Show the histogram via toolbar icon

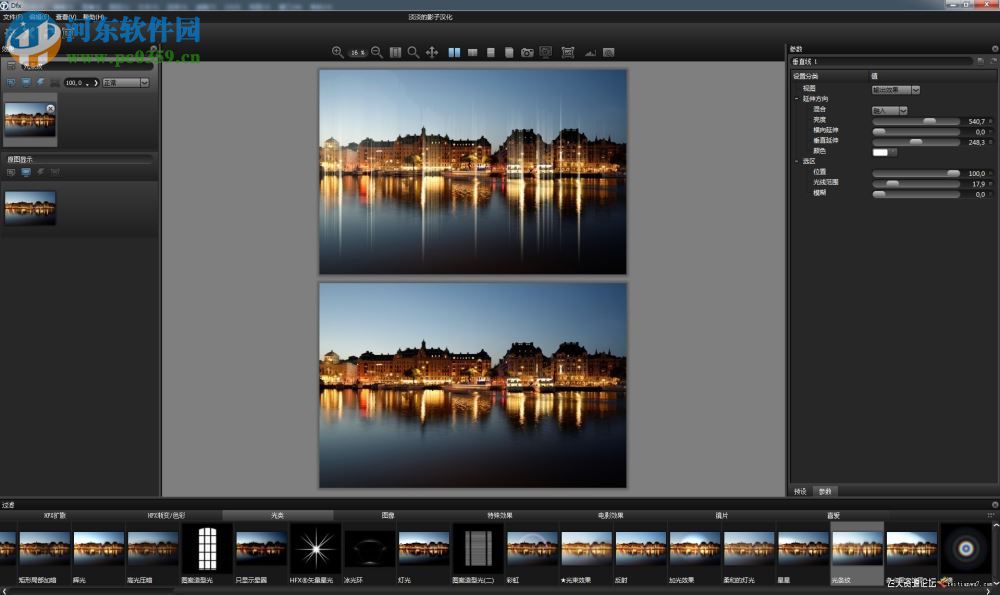tap(589, 52)
